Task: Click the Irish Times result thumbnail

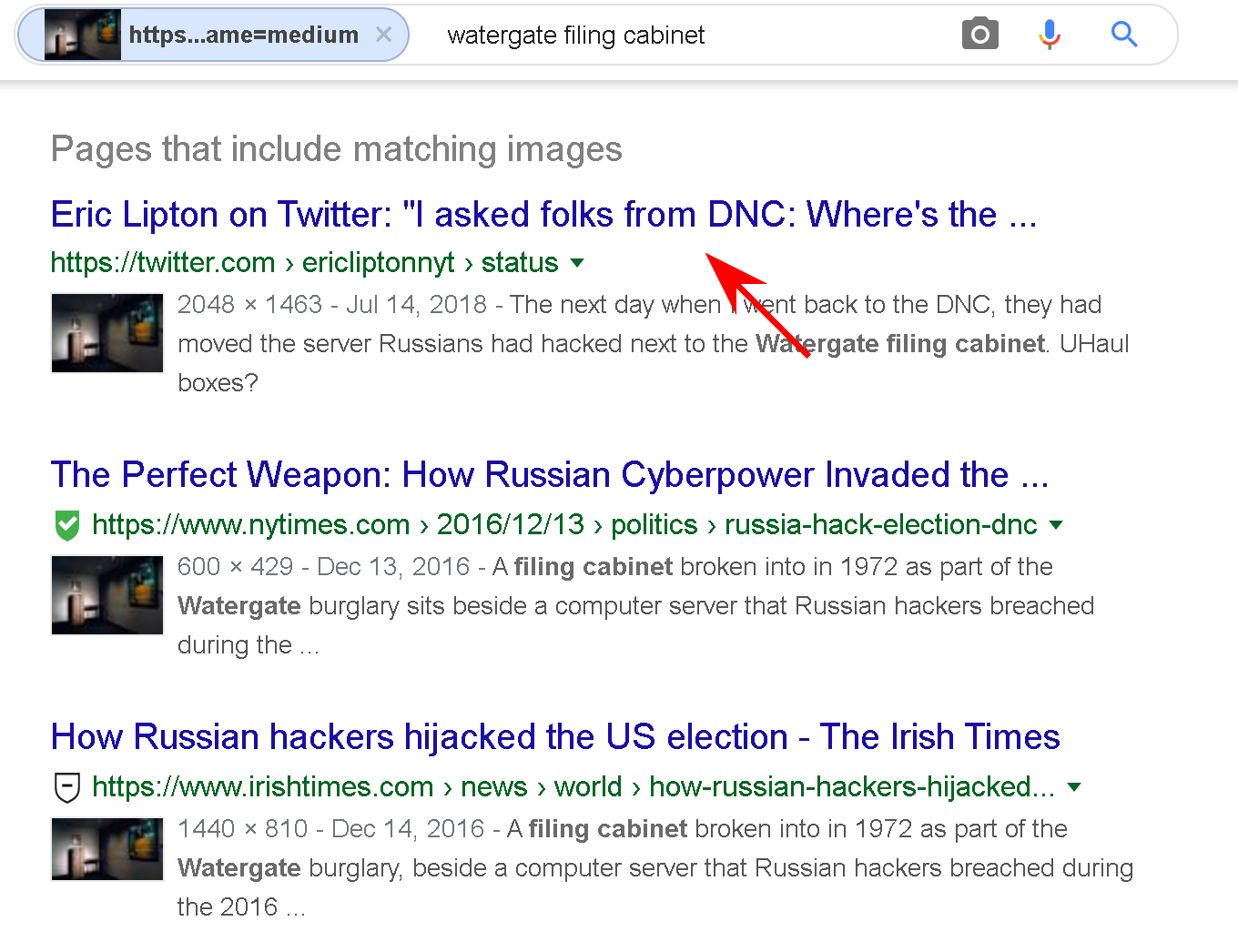Action: [x=107, y=850]
